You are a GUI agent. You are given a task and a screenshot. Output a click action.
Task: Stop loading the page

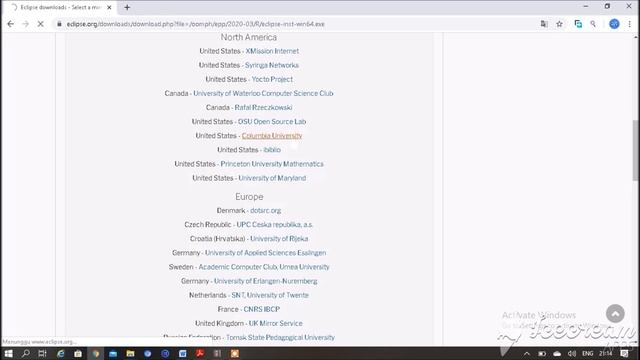pyautogui.click(x=40, y=24)
